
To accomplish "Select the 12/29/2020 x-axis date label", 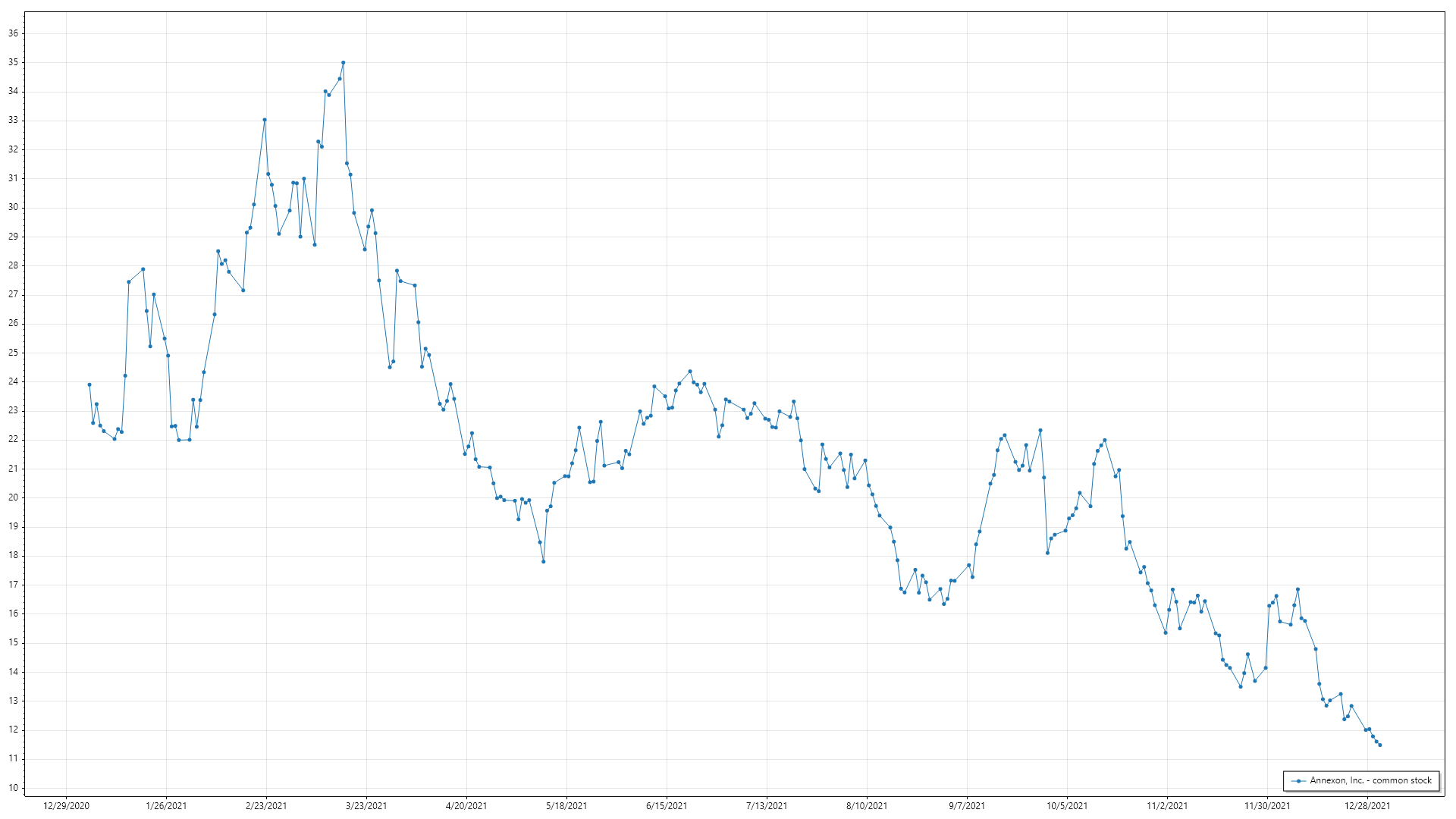I will (x=67, y=805).
